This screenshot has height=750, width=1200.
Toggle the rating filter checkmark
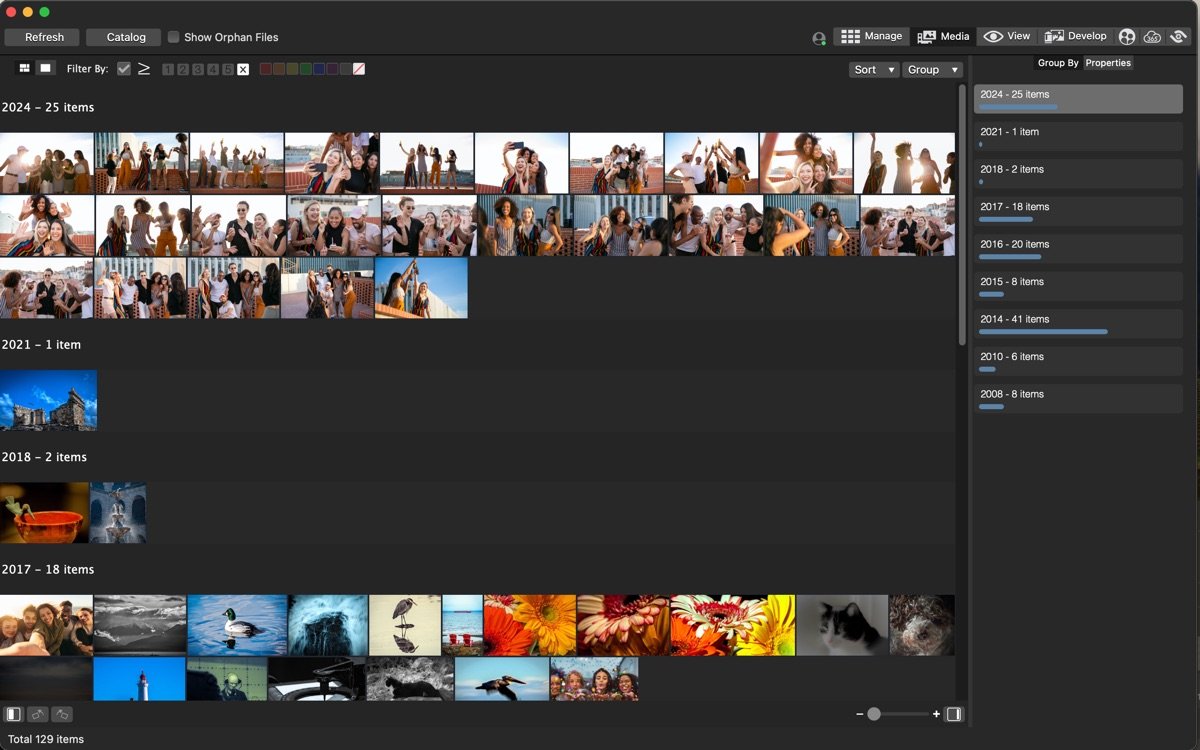tap(123, 69)
